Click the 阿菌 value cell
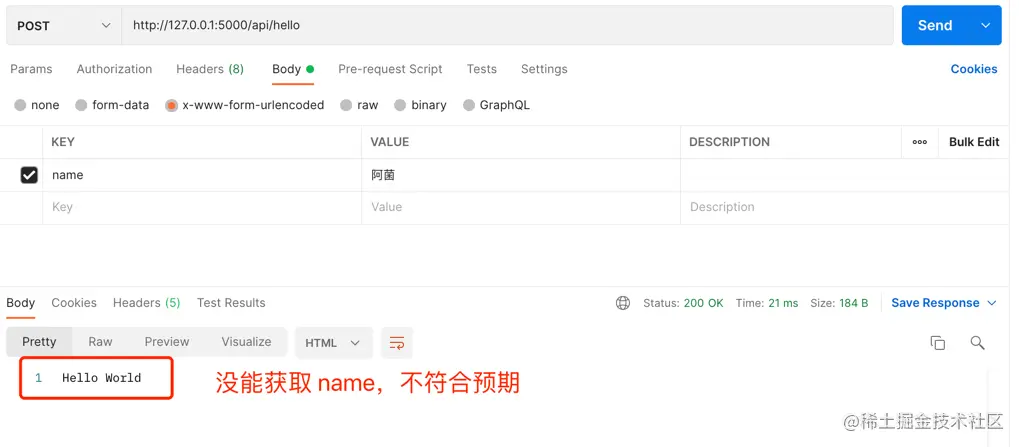1019x447 pixels. coord(521,175)
